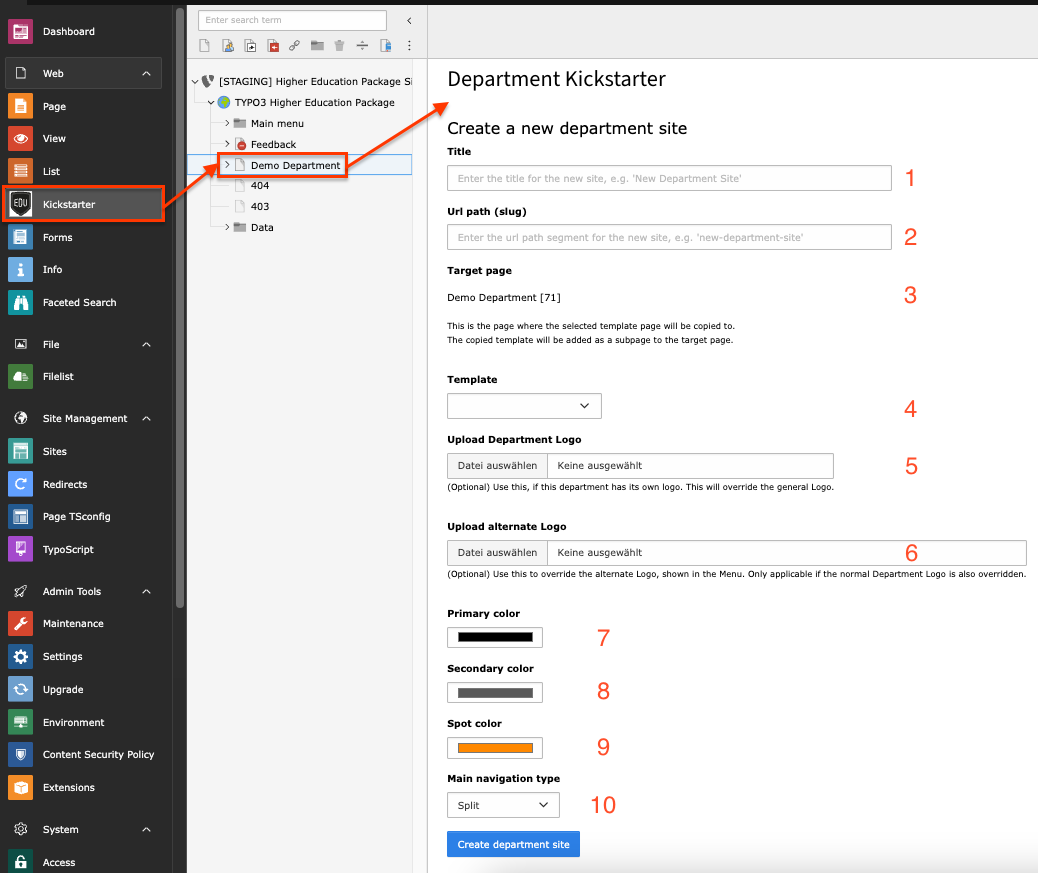Click the Upload Department Logo file chooser button
This screenshot has height=873, width=1038.
[x=497, y=466]
